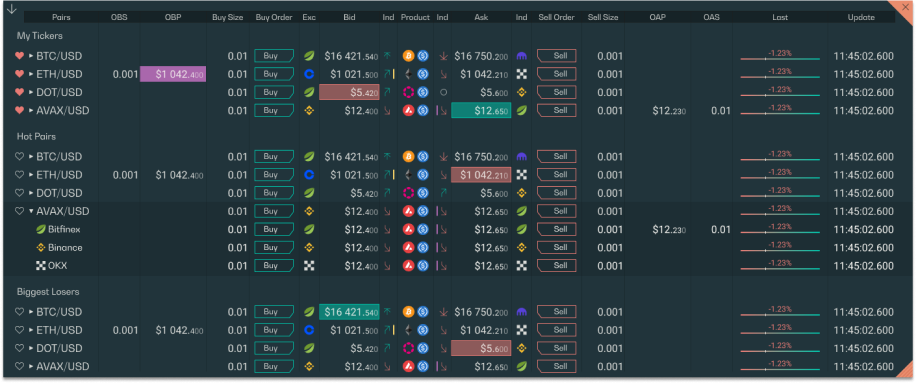Click Kraken icon beside Ask in Hot Pairs BTC/USD
This screenshot has height=383, width=916.
522,157
